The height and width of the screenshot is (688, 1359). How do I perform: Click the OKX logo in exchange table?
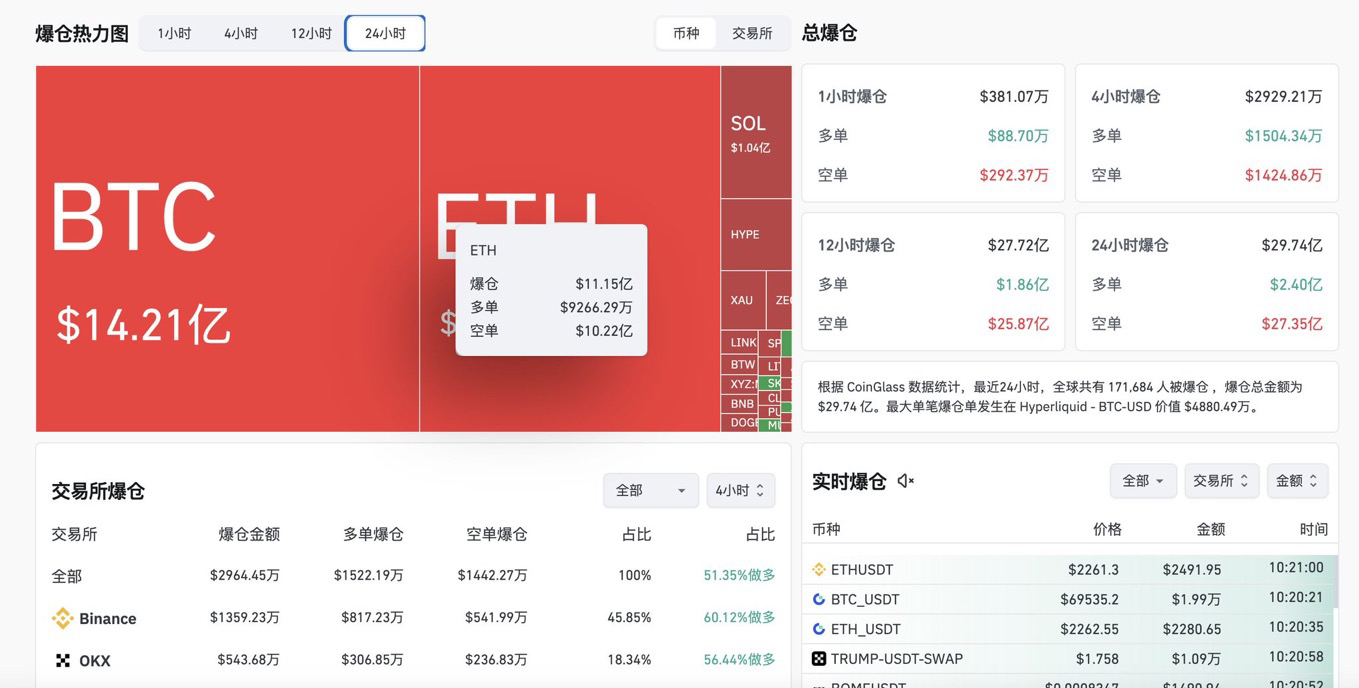point(63,660)
